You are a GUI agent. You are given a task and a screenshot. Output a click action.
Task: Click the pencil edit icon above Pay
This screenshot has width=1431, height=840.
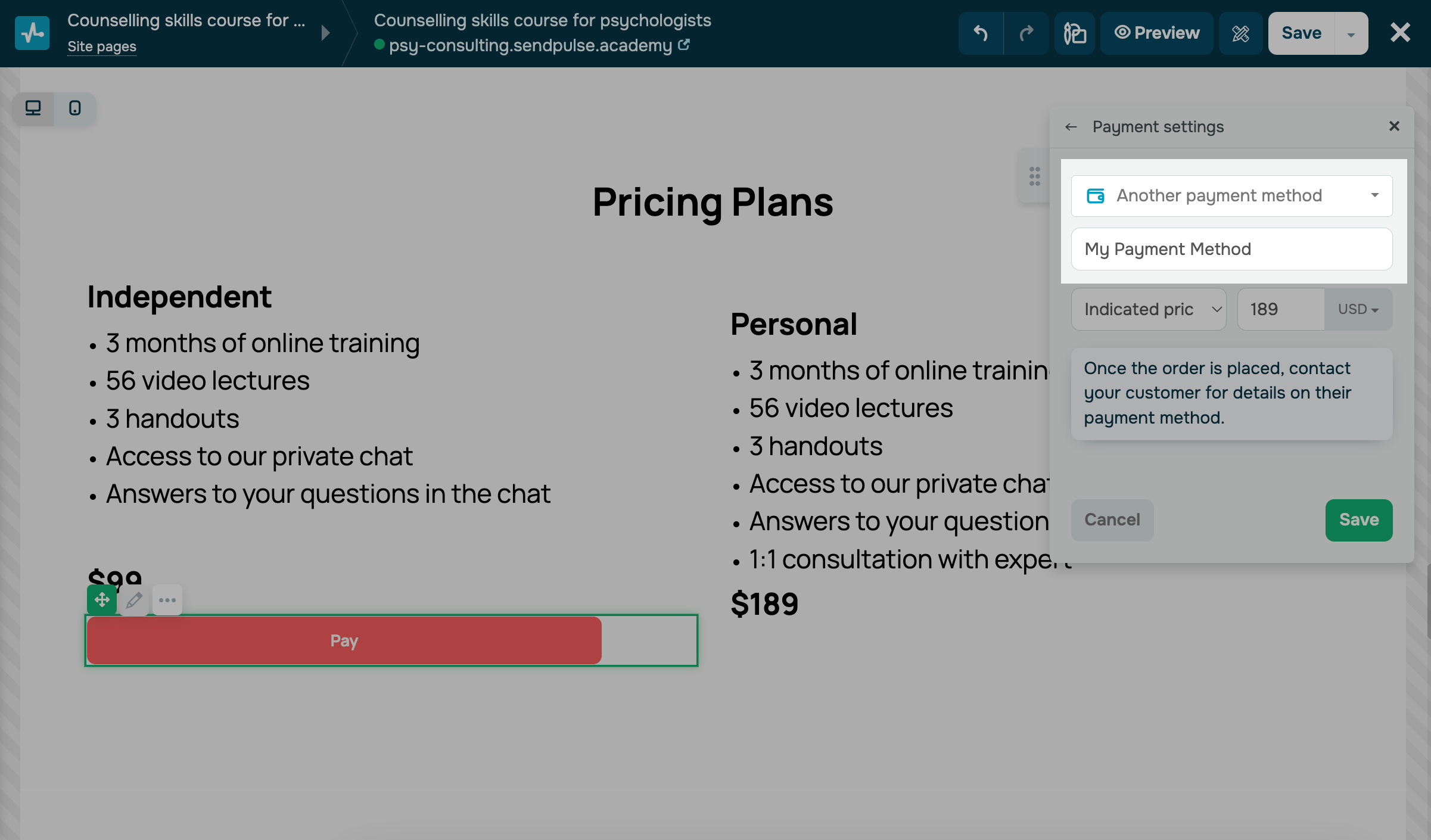tap(134, 600)
